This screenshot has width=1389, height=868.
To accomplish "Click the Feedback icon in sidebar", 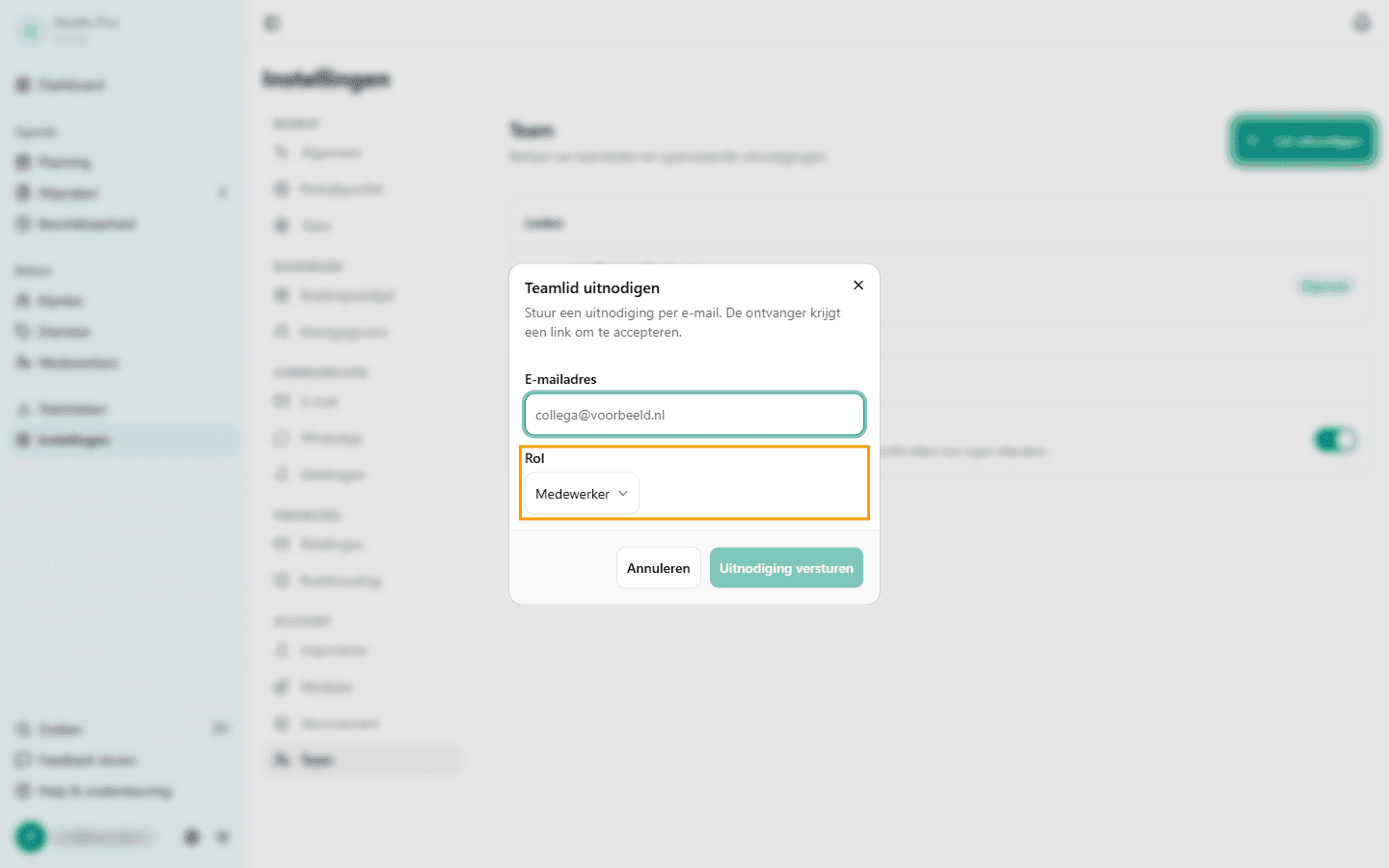I will pos(23,760).
